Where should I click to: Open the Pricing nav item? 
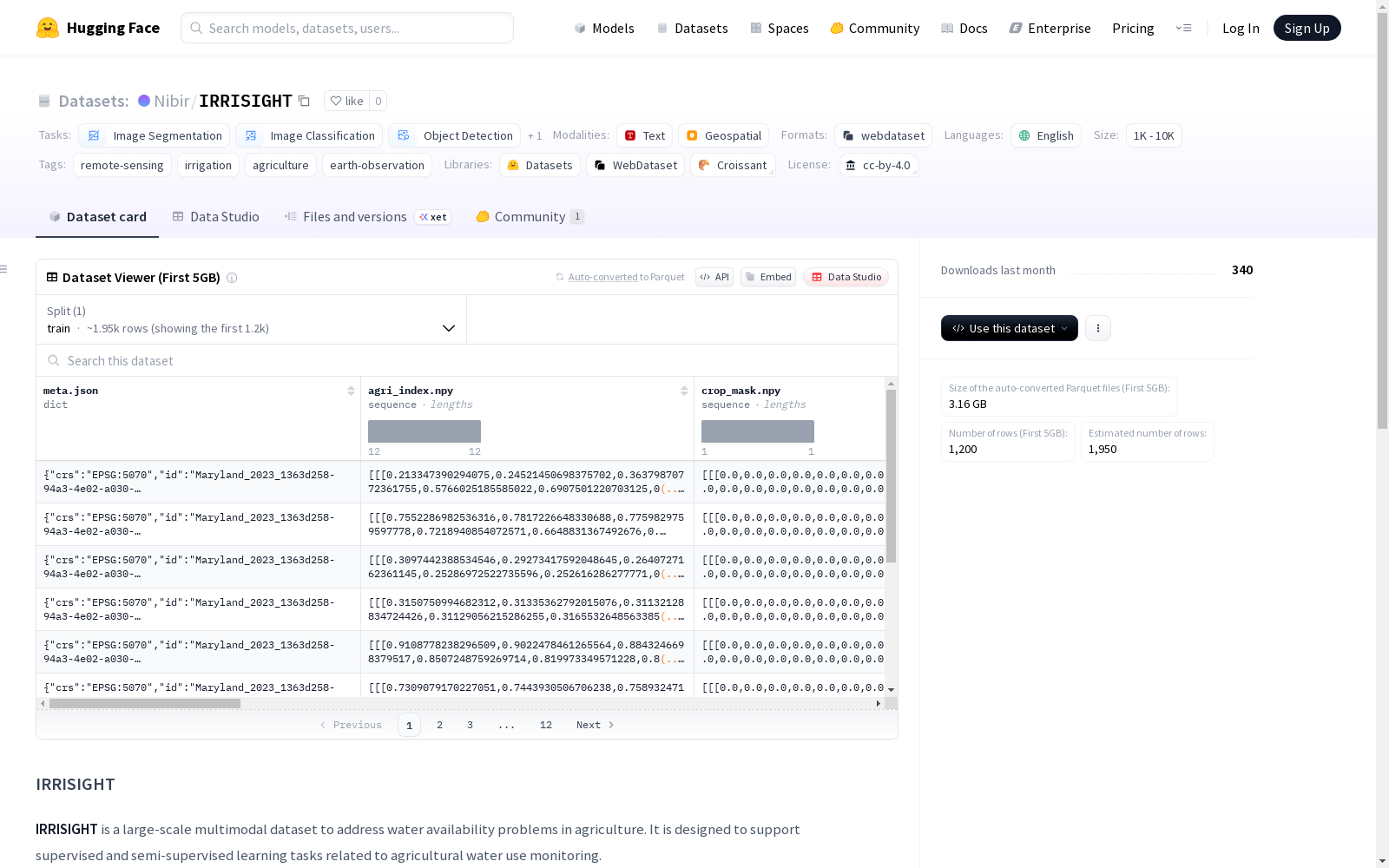click(x=1133, y=28)
